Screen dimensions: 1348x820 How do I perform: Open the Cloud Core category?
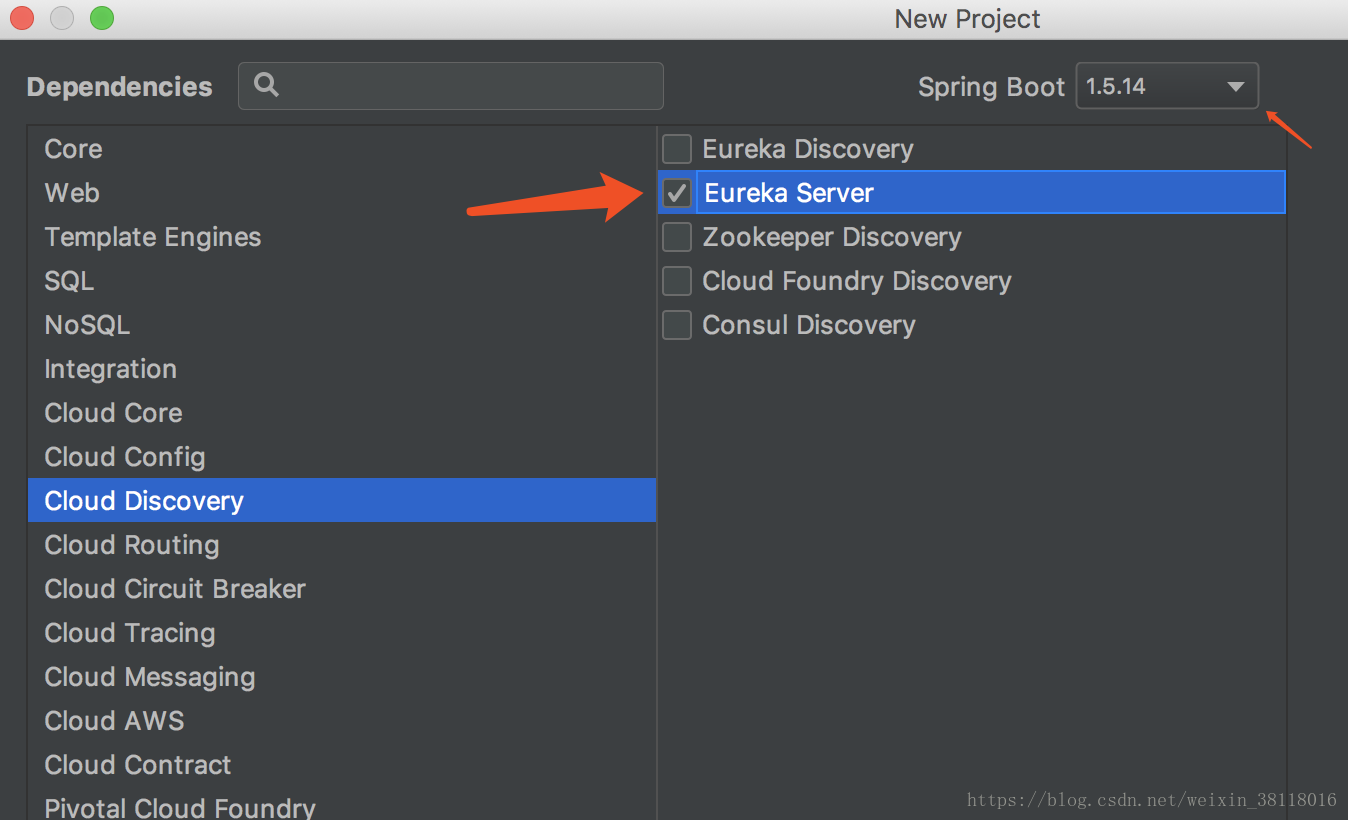point(342,413)
